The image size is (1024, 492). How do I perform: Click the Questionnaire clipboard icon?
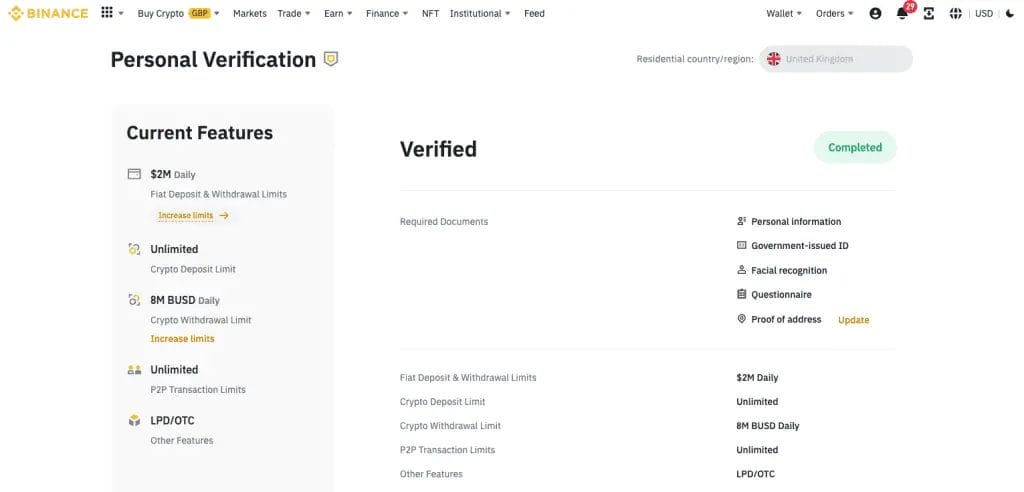point(741,294)
